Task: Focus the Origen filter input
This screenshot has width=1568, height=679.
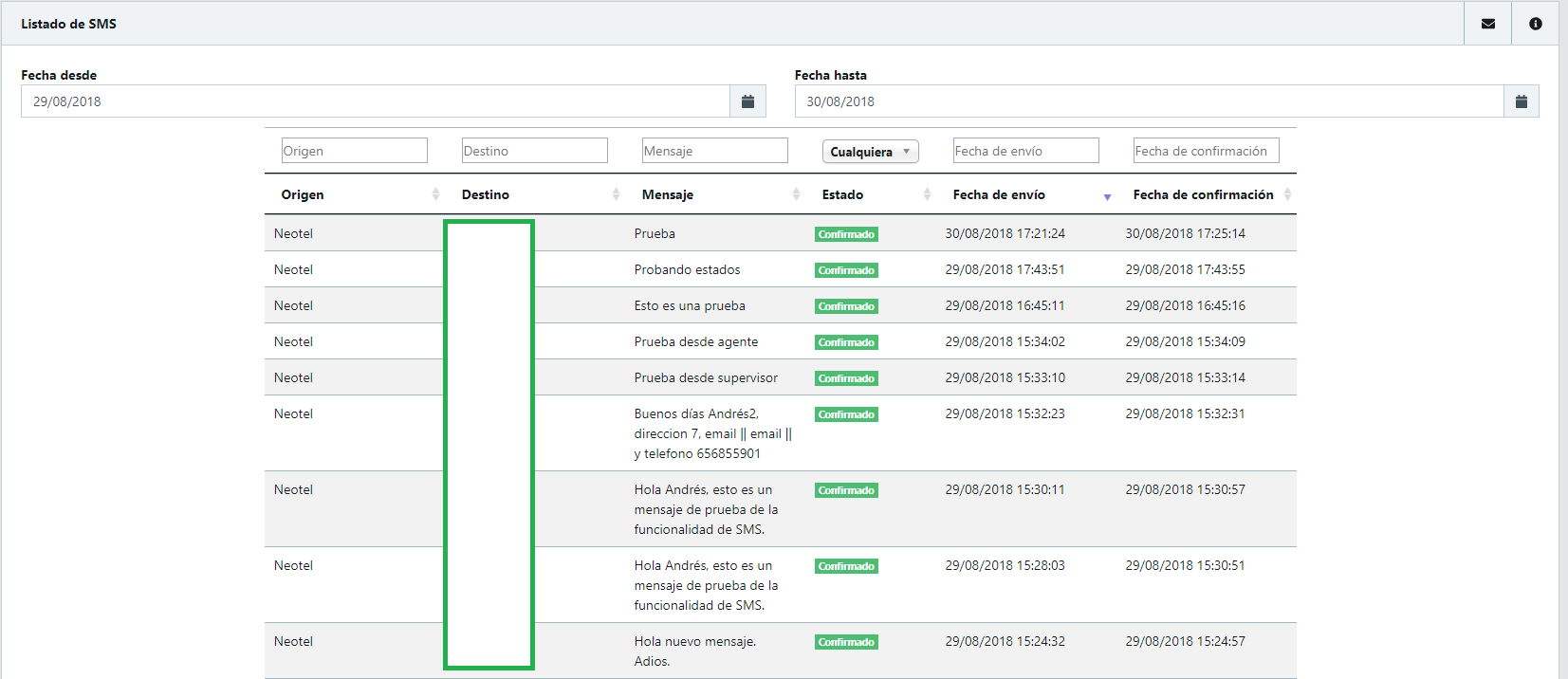Action: coord(354,151)
